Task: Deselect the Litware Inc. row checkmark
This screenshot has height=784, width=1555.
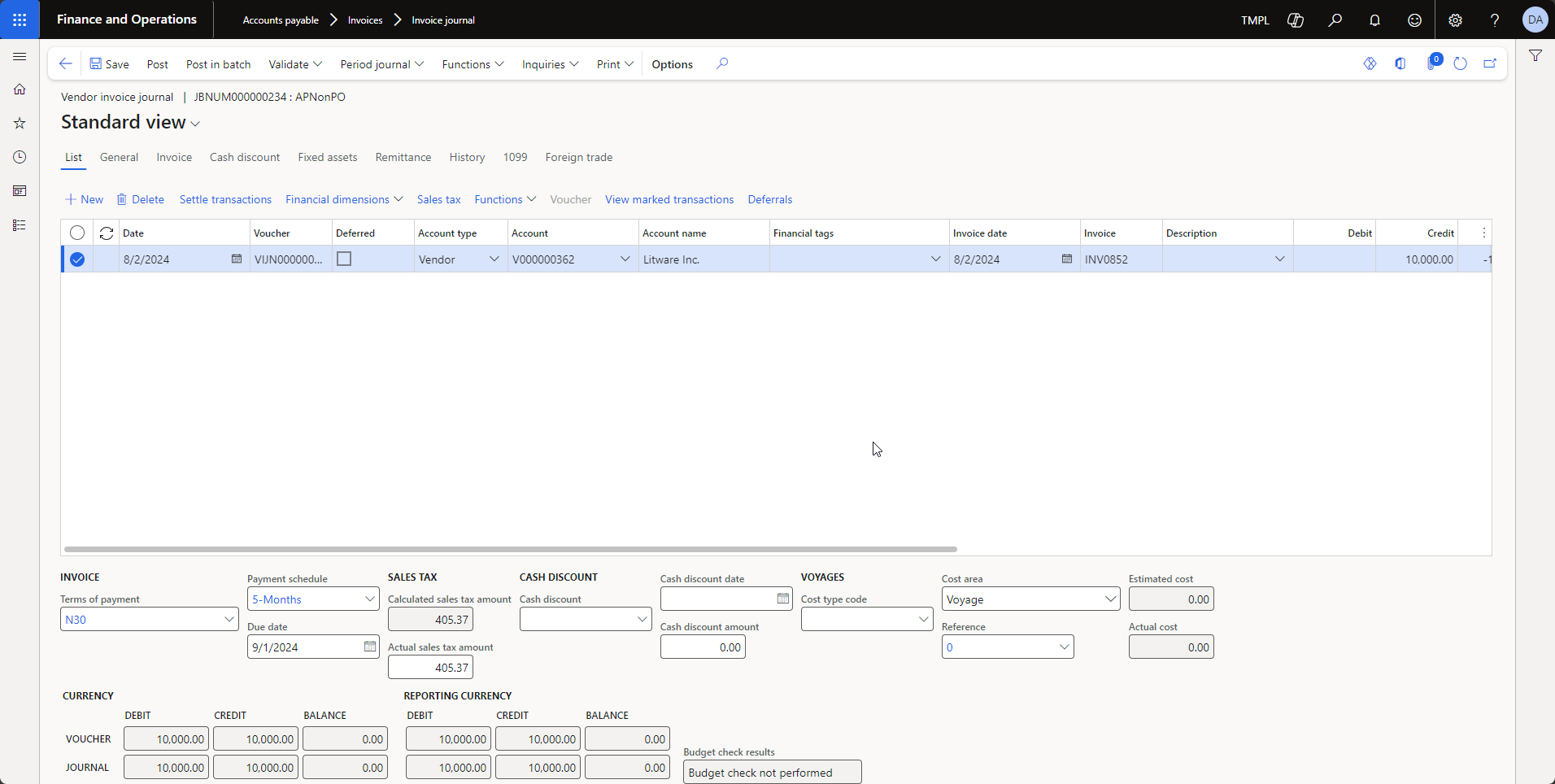Action: pyautogui.click(x=77, y=259)
